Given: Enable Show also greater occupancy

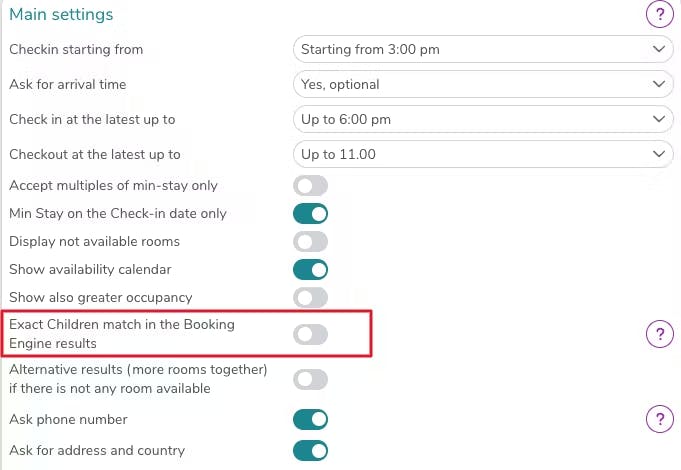Looking at the screenshot, I should click(x=310, y=297).
